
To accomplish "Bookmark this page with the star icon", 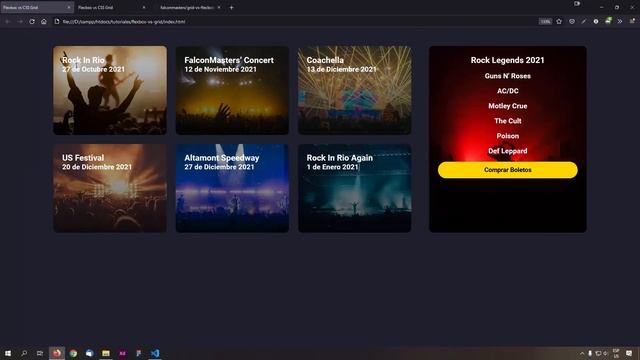I will pyautogui.click(x=559, y=21).
